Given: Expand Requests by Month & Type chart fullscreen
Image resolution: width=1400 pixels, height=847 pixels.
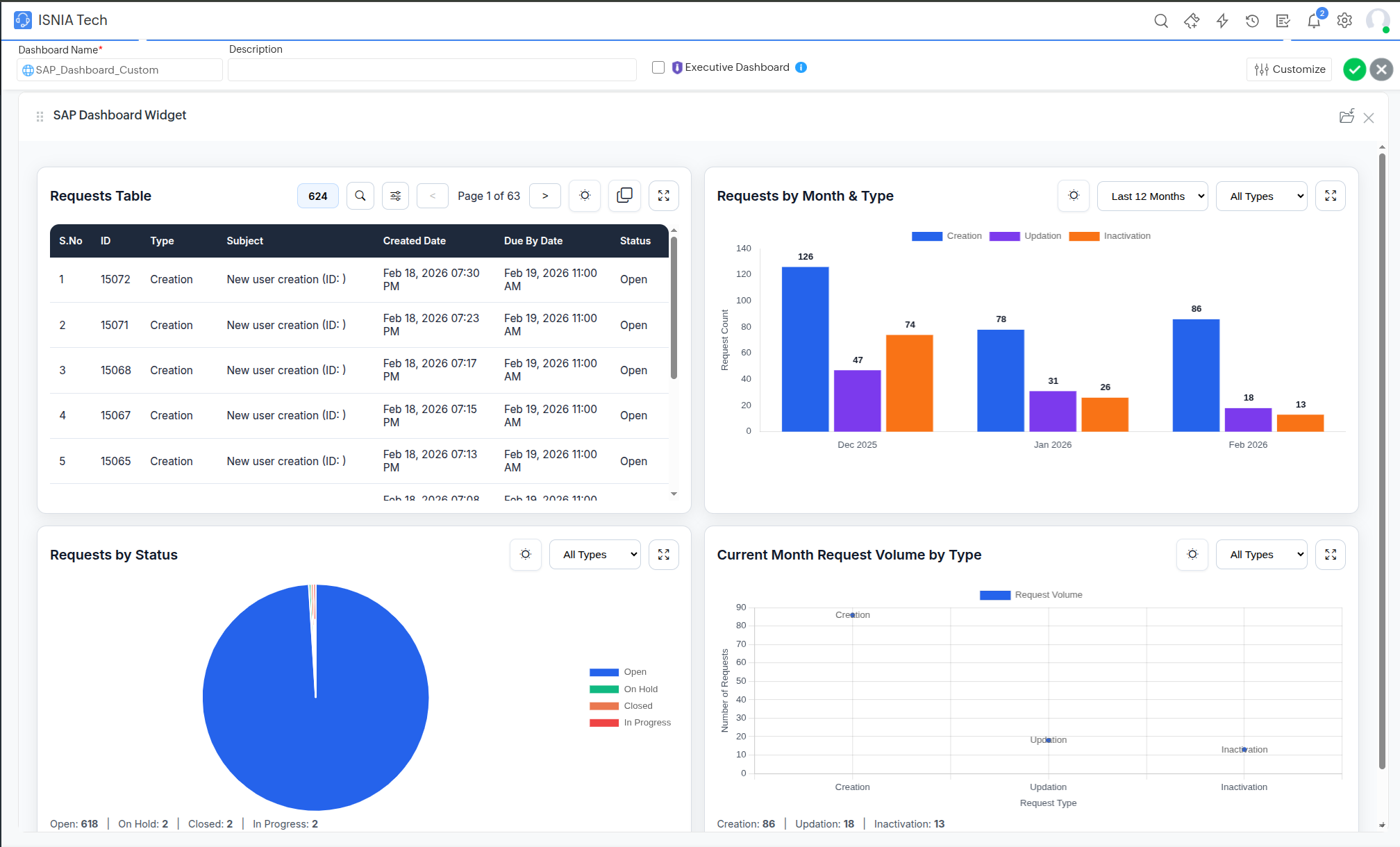Looking at the screenshot, I should (1330, 196).
